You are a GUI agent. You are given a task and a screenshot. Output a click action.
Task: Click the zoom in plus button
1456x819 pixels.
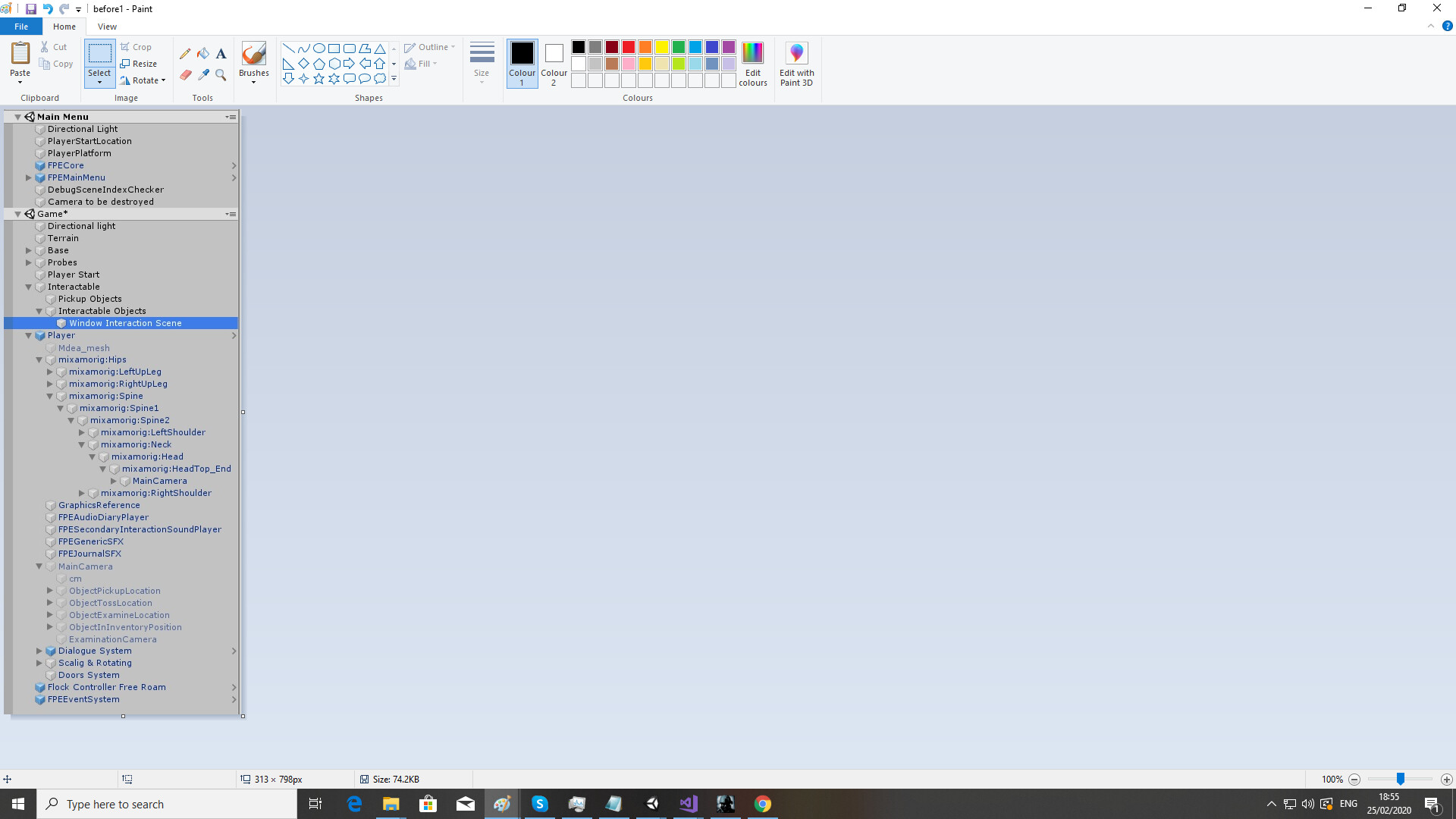1446,780
